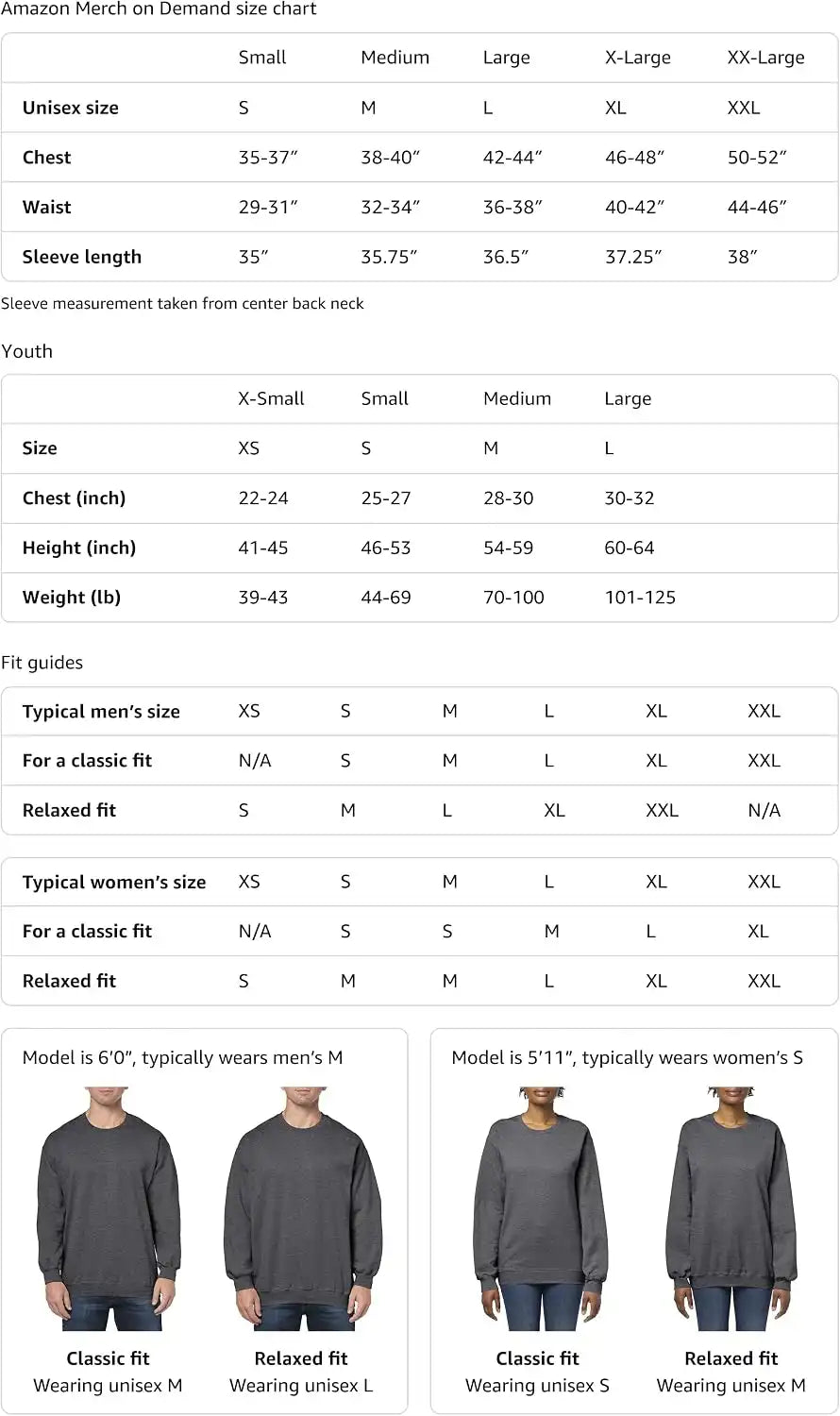Click the sleeve measurement note text

[x=182, y=304]
